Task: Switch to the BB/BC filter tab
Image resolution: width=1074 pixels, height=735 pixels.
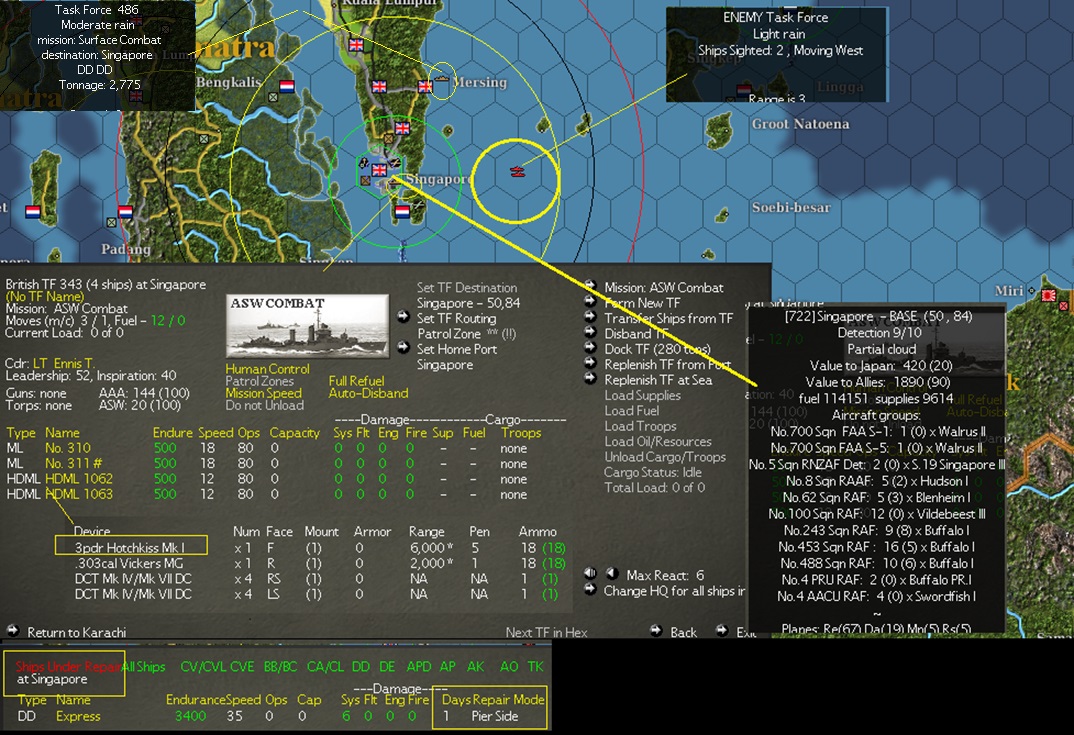Action: click(x=280, y=667)
